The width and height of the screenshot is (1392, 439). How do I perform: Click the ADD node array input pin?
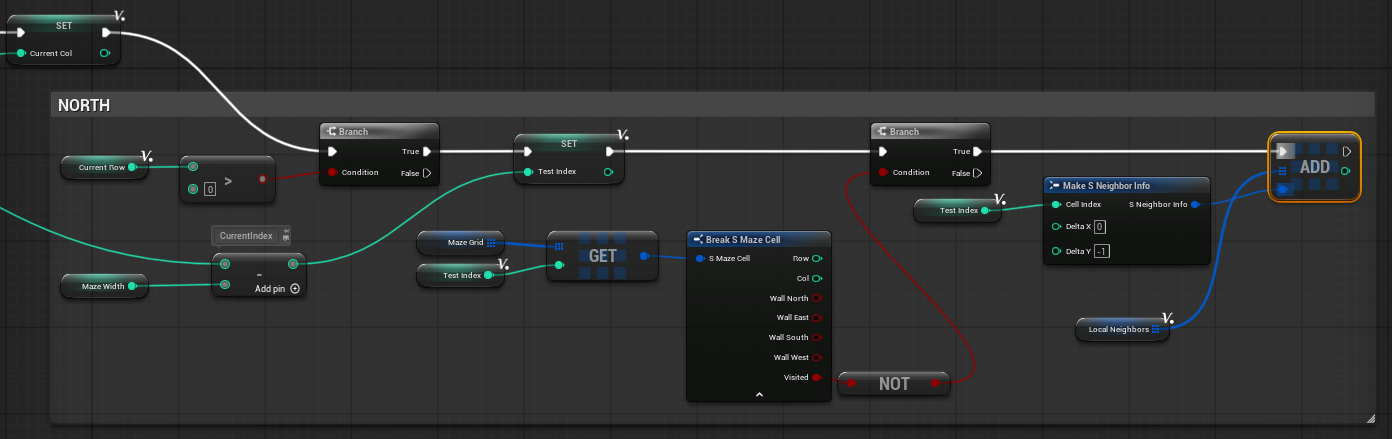[x=1283, y=171]
